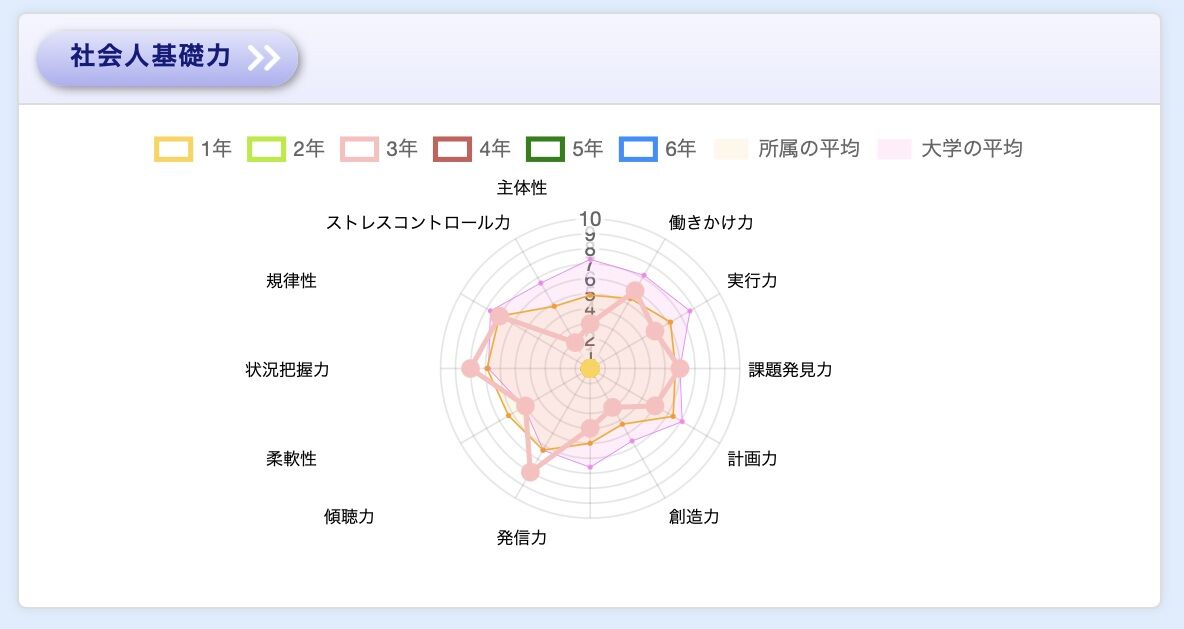Hide the 6年 dataset via legend box
Image resolution: width=1184 pixels, height=629 pixels.
(638, 149)
